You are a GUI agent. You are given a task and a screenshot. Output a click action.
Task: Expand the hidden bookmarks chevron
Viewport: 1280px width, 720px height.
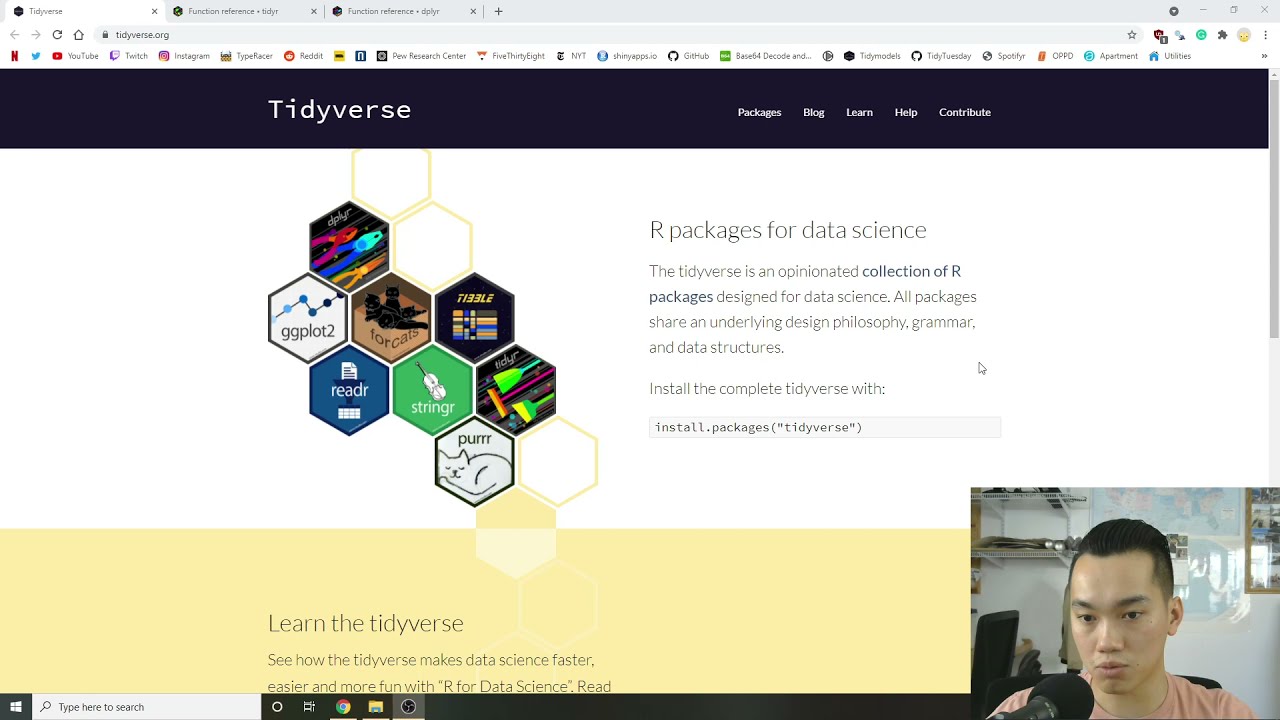[1264, 56]
